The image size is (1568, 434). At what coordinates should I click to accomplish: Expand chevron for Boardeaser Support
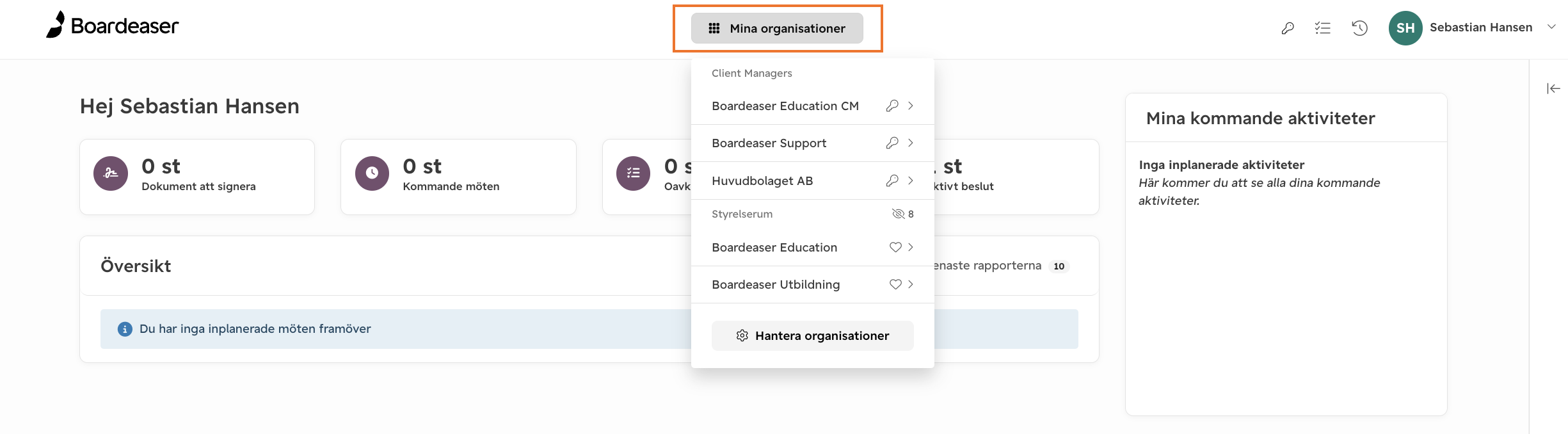[911, 143]
